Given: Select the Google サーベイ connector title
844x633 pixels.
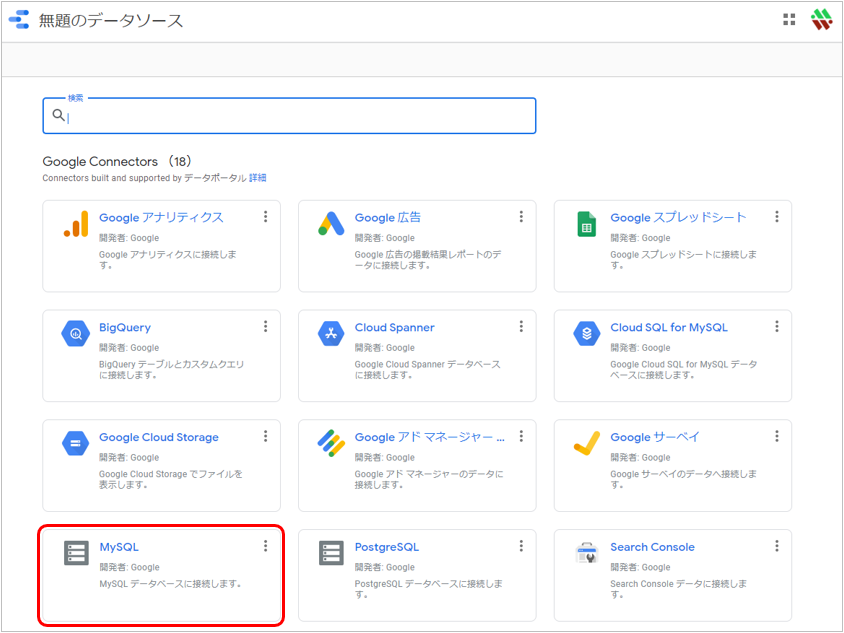Looking at the screenshot, I should click(655, 437).
